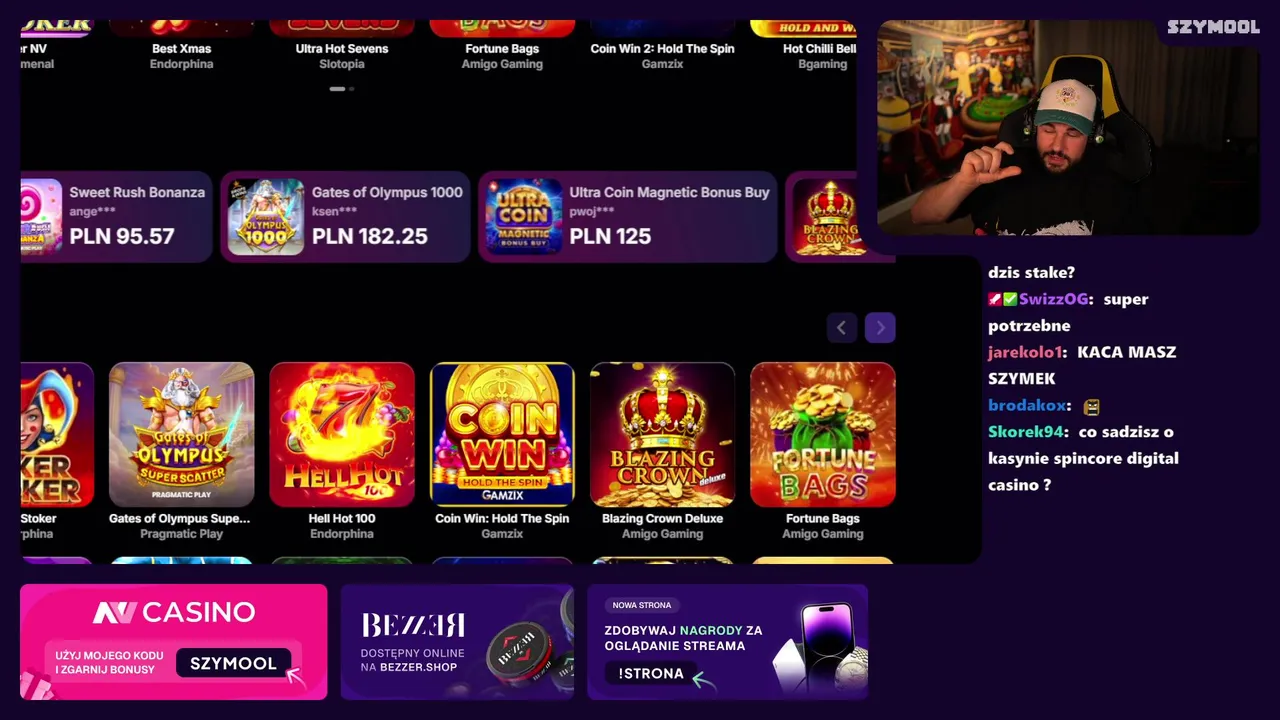The image size is (1280, 720).
Task: Click the streamer webcam video feed
Action: pyautogui.click(x=1068, y=128)
